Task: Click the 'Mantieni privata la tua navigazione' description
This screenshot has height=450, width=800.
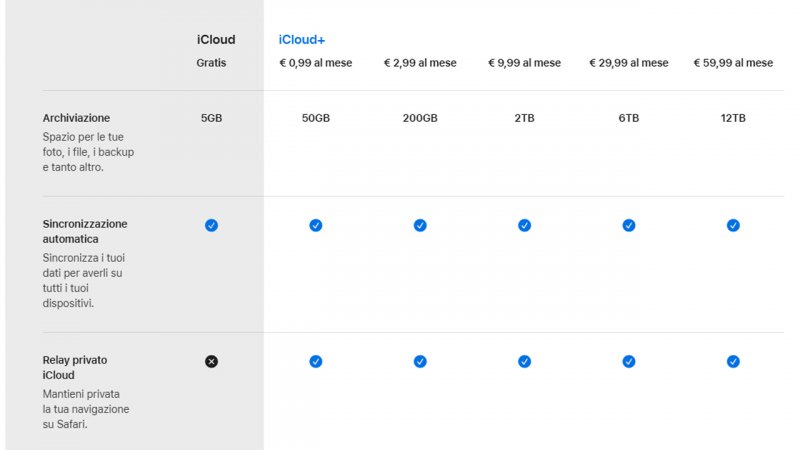Action: pyautogui.click(x=86, y=409)
